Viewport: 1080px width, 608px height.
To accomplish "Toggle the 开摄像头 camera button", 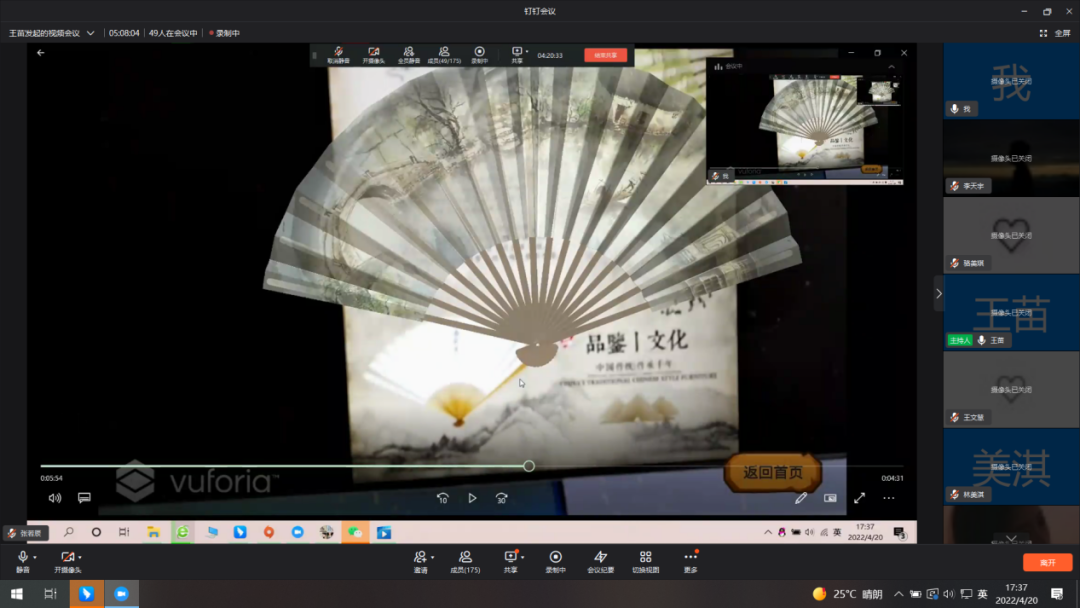I will (67, 557).
